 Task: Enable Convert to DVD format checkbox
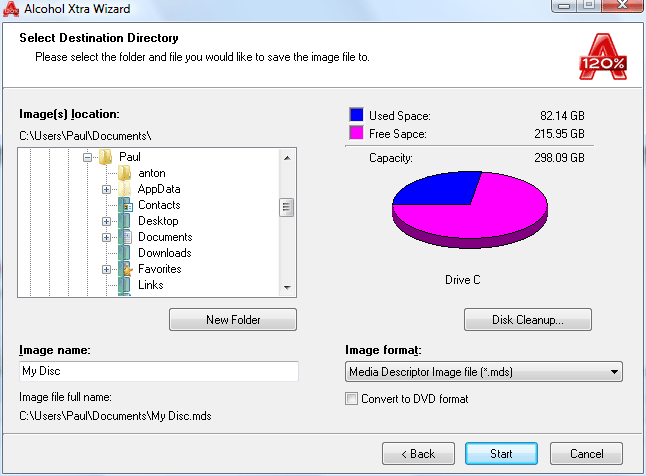(x=351, y=399)
